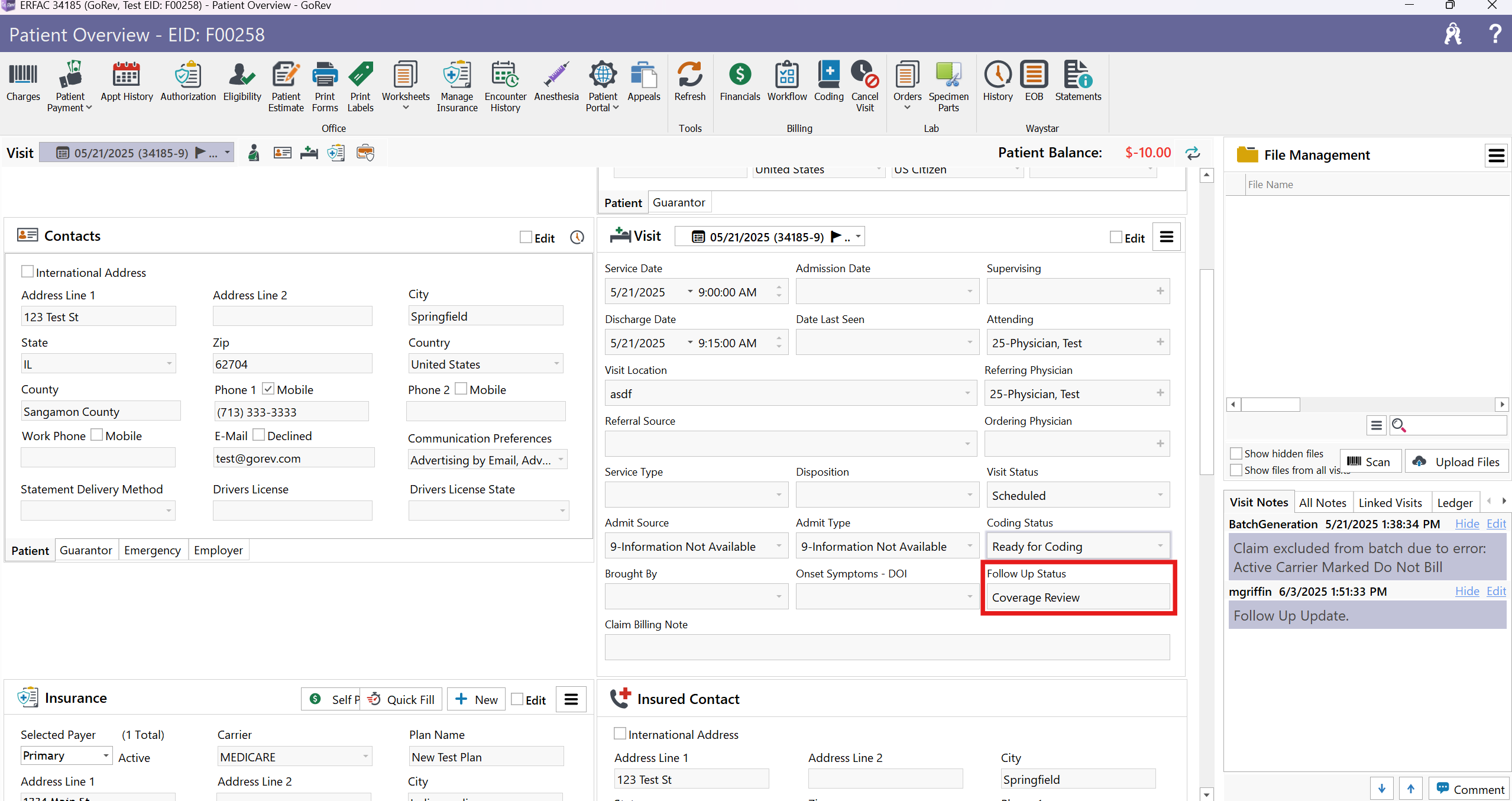The height and width of the screenshot is (801, 1512).
Task: Click Follow Up Status field
Action: [x=1077, y=597]
